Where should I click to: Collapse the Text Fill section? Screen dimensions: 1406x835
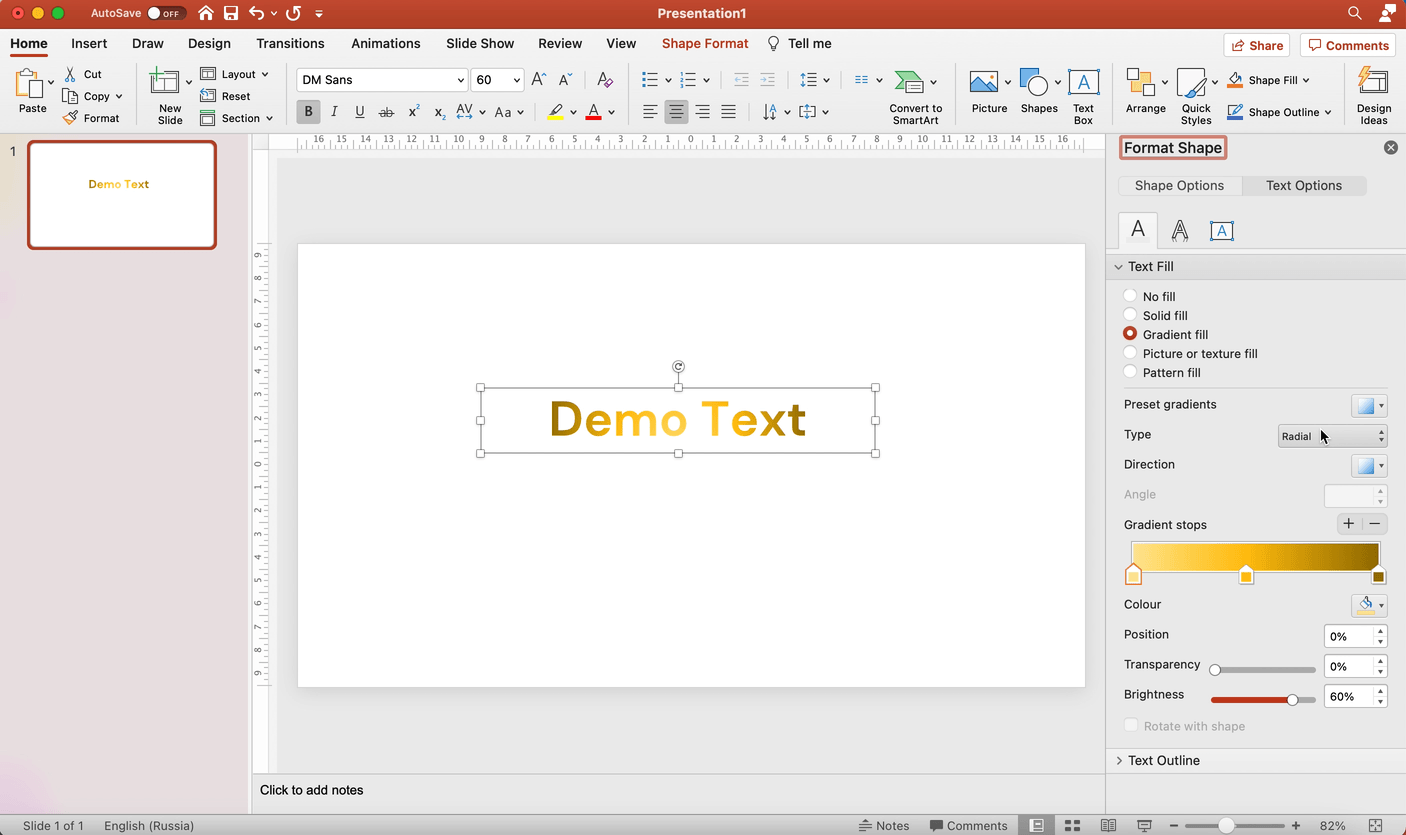click(x=1119, y=267)
